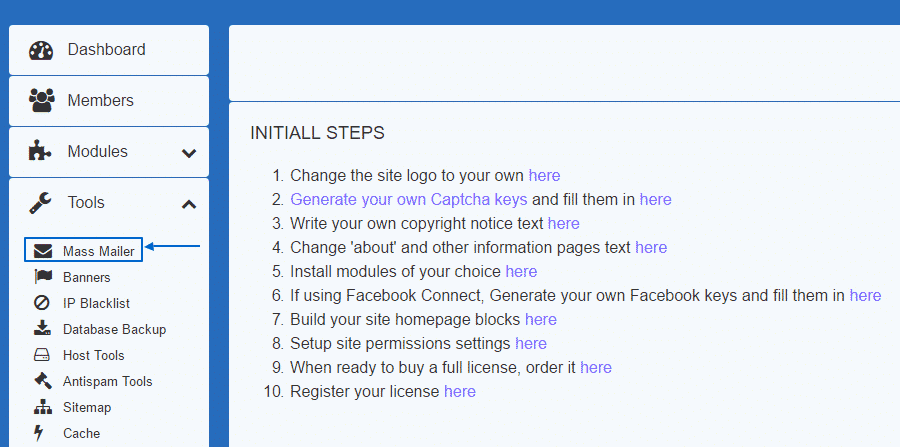The height and width of the screenshot is (447, 900).
Task: Click the Banners flag icon
Action: tap(43, 277)
